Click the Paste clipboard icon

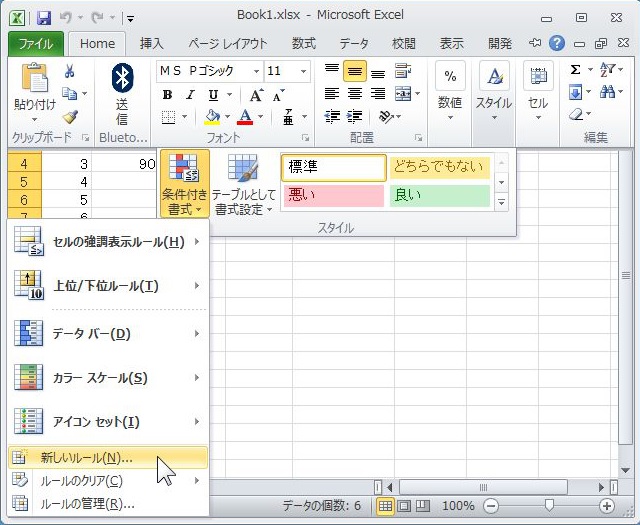34,77
